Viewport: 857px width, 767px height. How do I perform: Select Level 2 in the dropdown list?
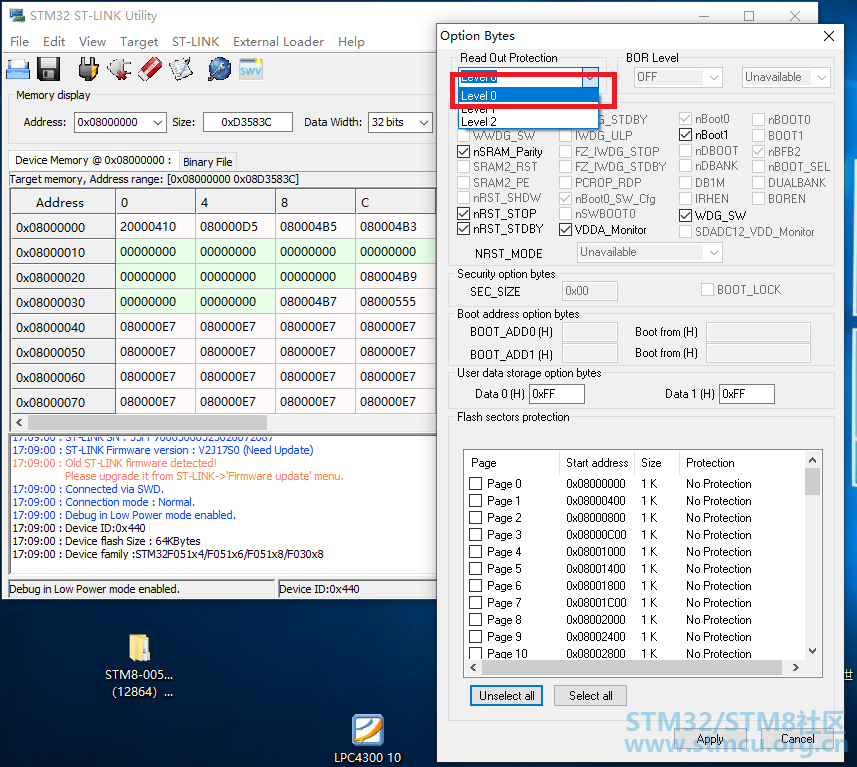528,121
